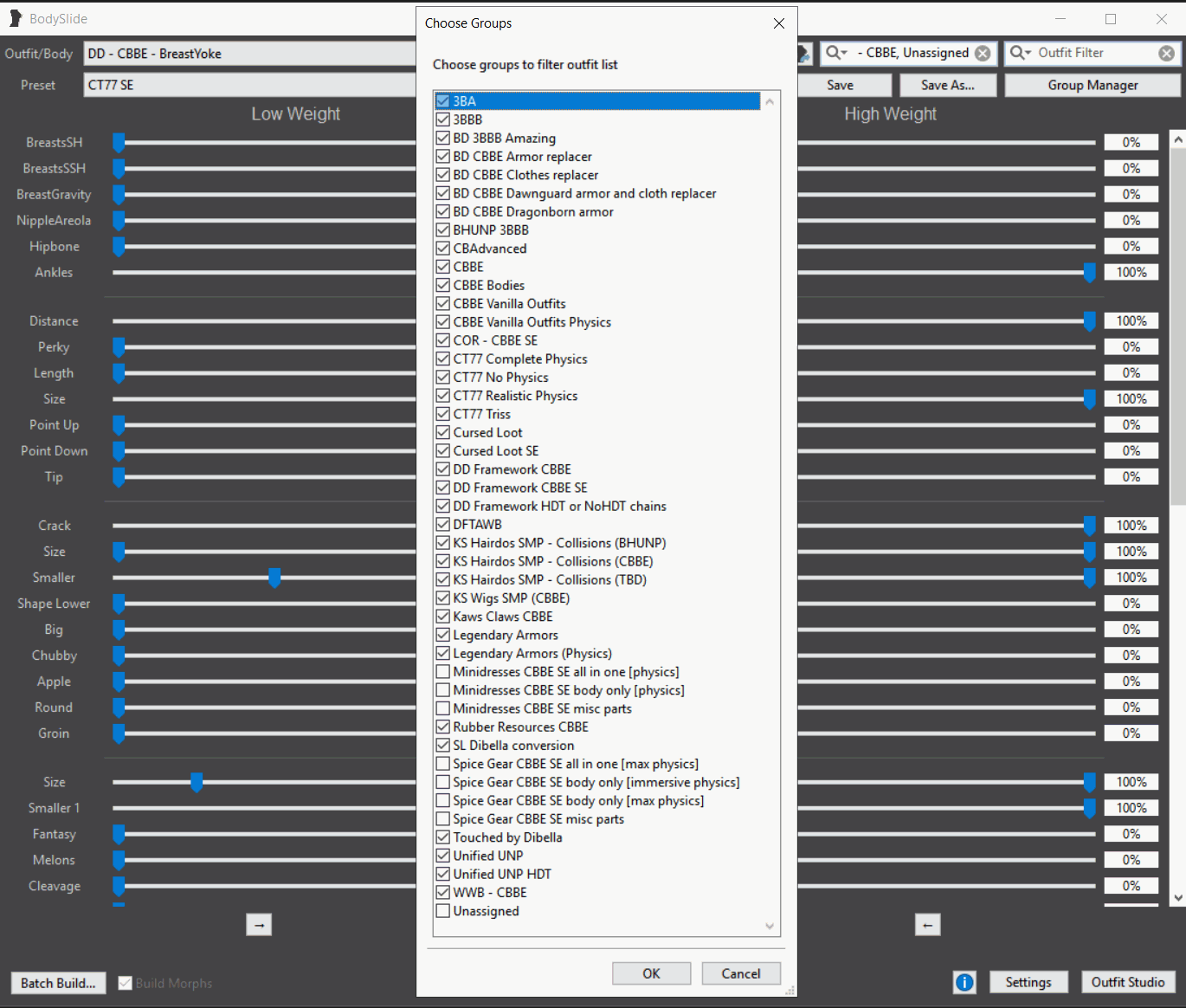
Task: Uncheck the 3BA group checkbox
Action: [443, 101]
